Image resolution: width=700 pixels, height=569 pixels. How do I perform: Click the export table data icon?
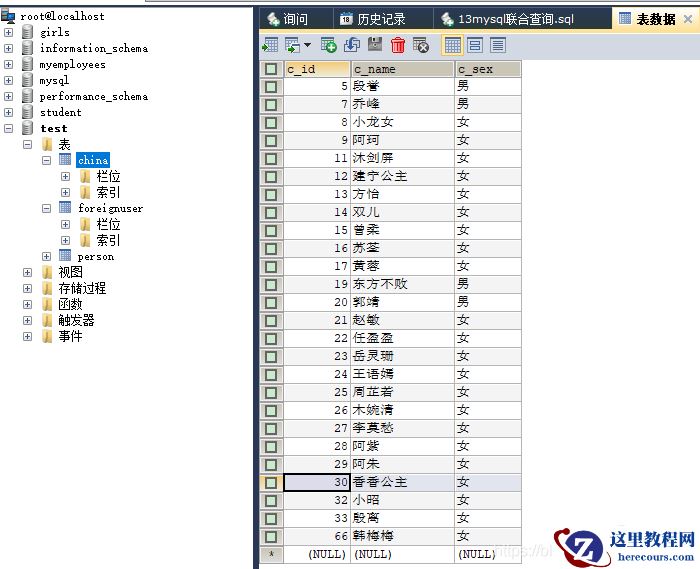click(x=270, y=45)
